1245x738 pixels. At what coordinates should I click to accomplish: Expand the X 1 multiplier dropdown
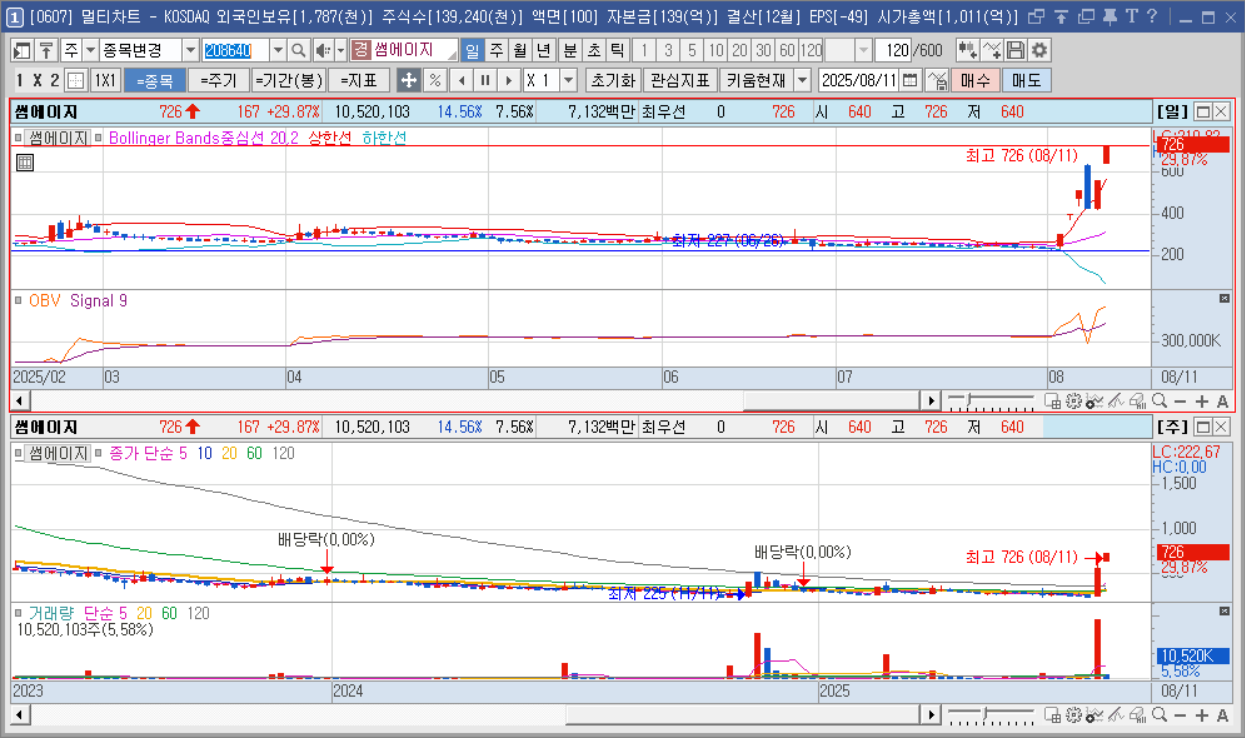tap(569, 80)
